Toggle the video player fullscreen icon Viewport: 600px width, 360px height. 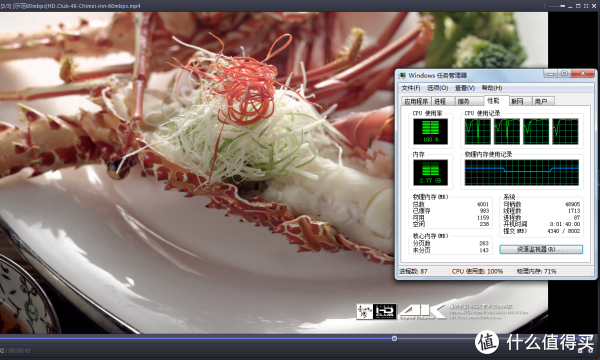[586, 6]
